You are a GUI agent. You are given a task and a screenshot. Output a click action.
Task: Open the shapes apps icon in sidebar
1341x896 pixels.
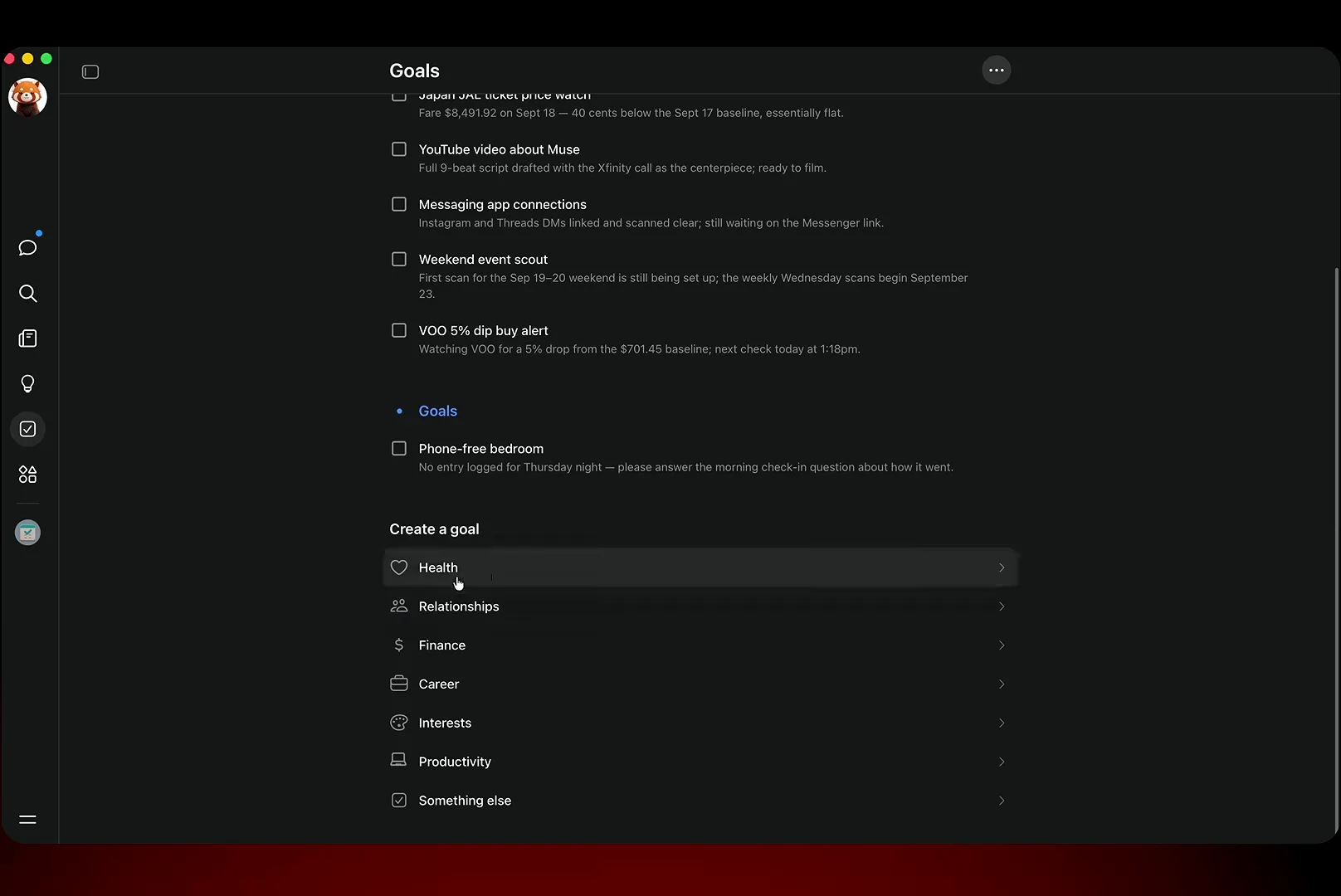[27, 475]
